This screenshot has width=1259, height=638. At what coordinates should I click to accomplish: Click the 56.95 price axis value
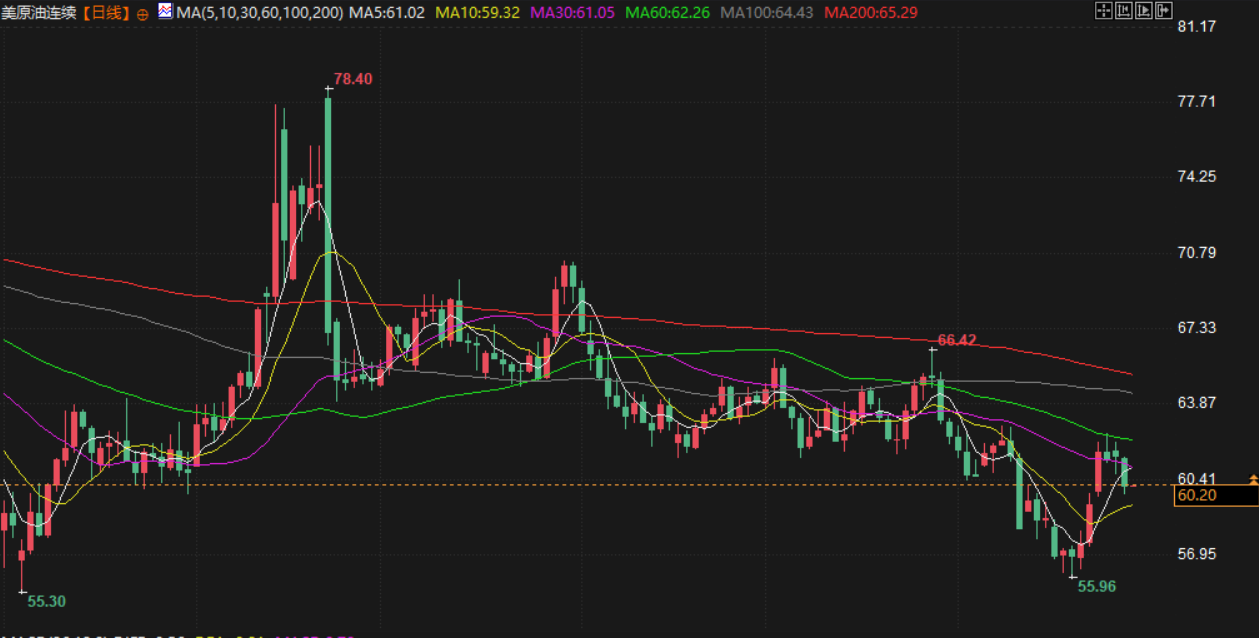point(1197,553)
